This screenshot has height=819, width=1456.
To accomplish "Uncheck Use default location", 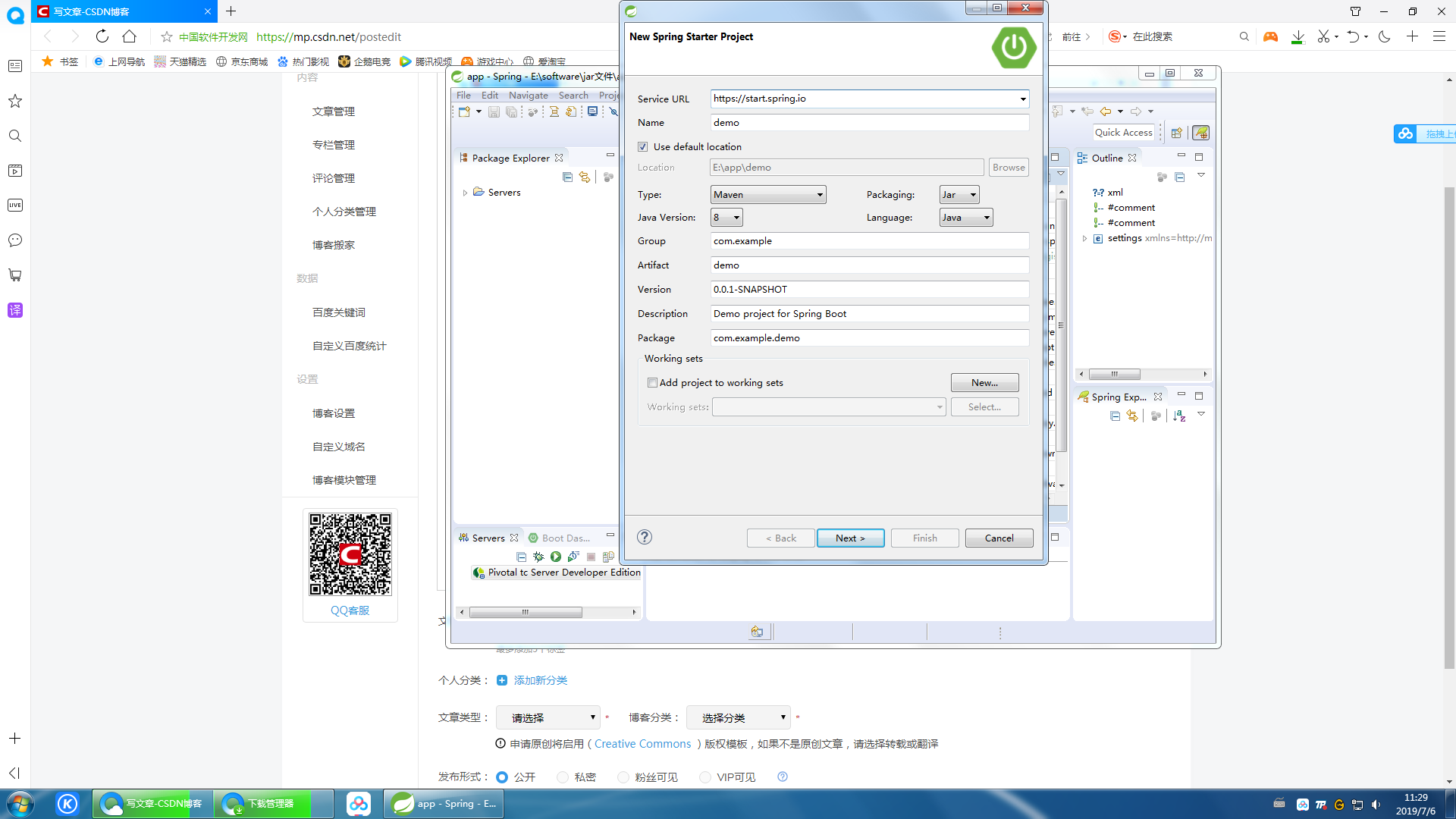I will [x=643, y=147].
